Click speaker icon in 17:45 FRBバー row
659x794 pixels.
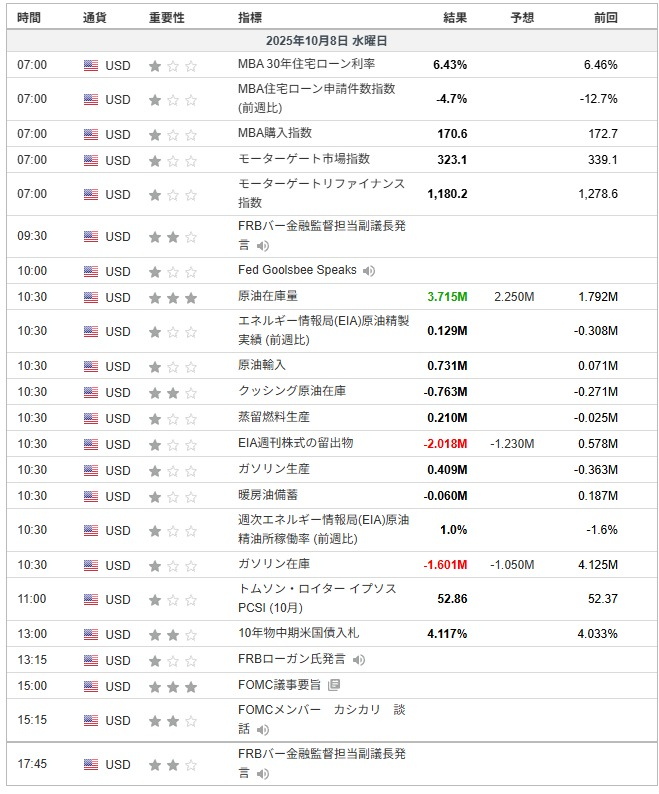(263, 773)
